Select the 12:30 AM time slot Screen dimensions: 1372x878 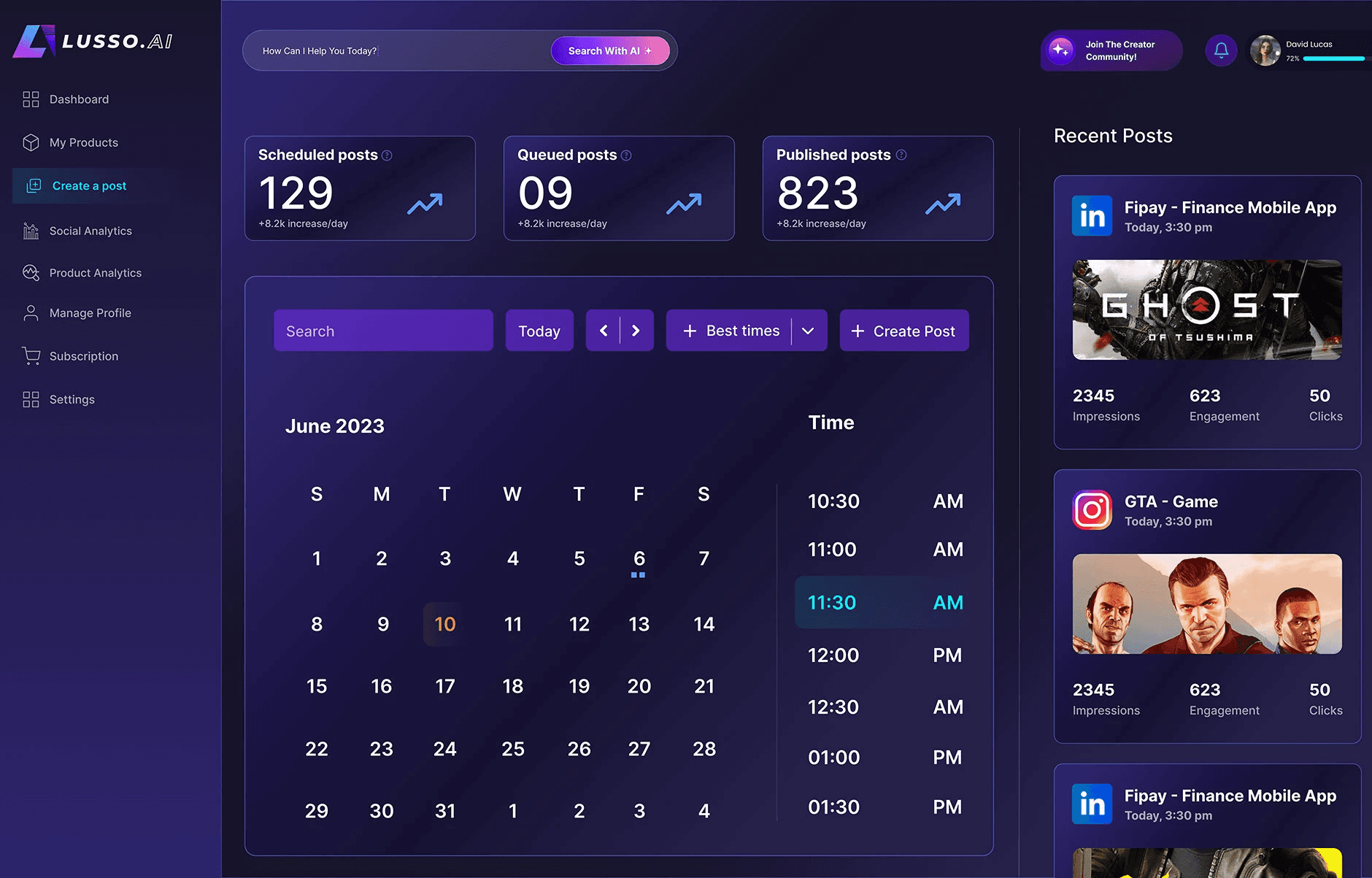click(885, 707)
